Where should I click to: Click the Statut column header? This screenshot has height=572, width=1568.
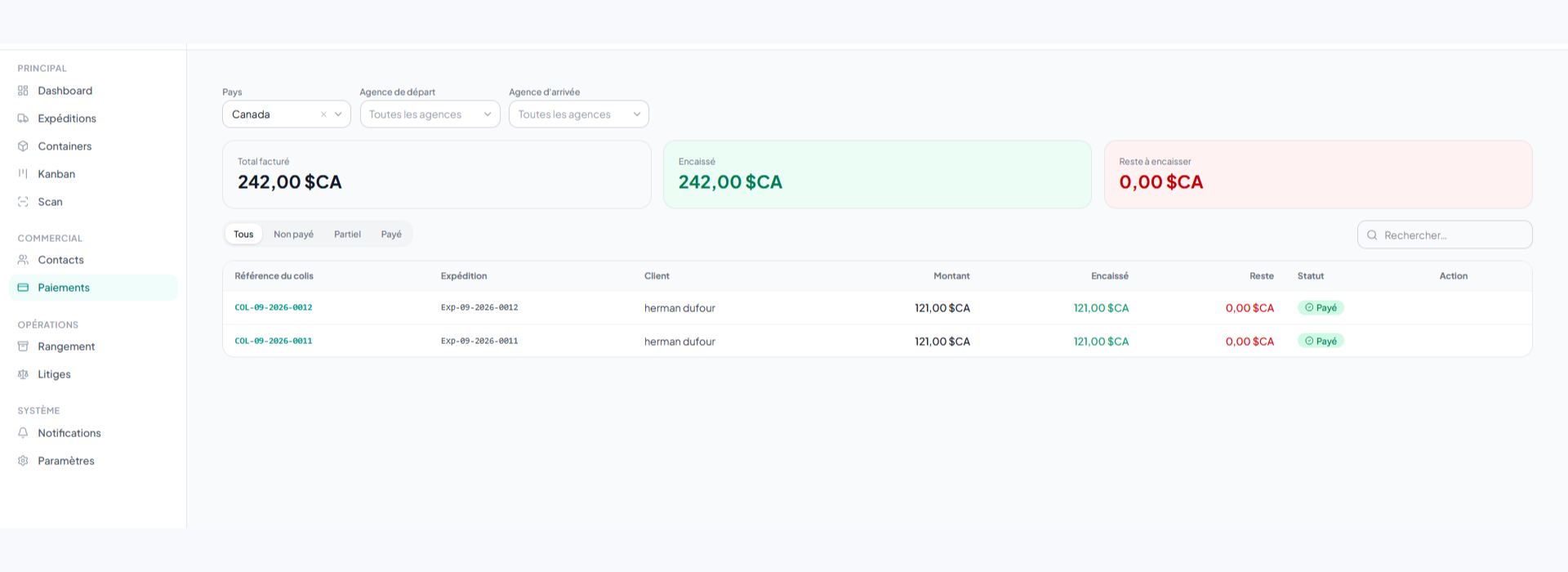1311,276
